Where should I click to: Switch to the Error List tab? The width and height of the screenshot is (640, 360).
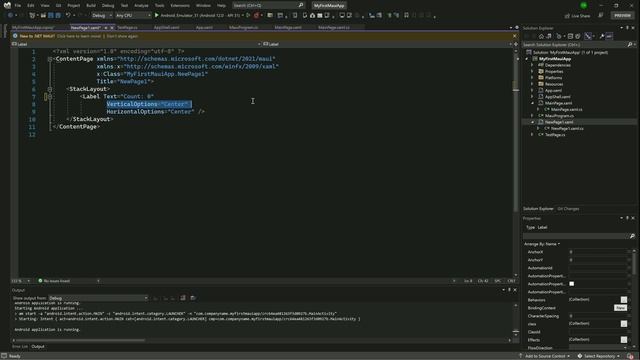[x=20, y=347]
